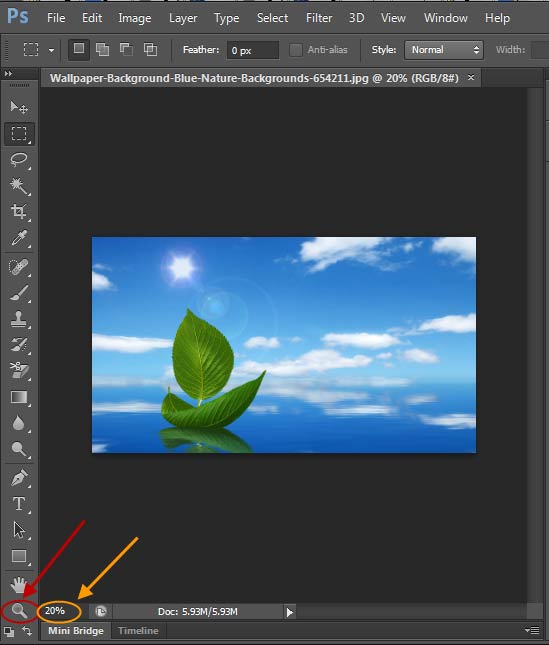Choose New Selection mode

pyautogui.click(x=79, y=49)
